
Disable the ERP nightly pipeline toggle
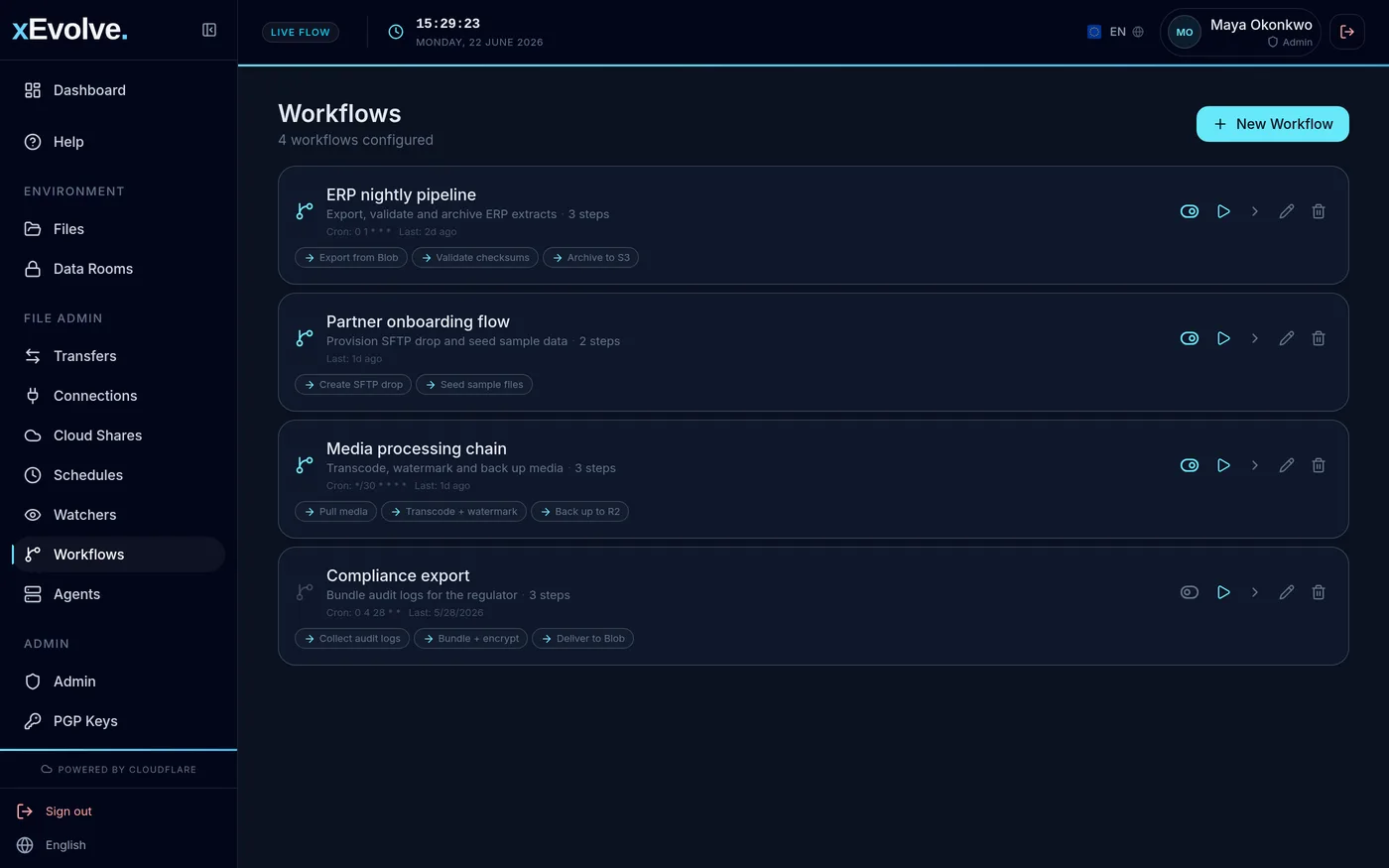click(1190, 211)
